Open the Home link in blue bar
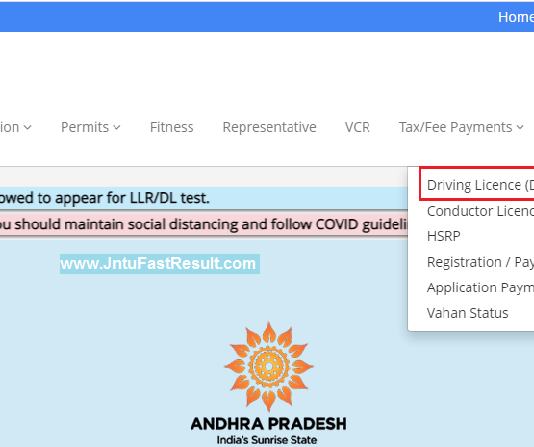This screenshot has width=534, height=447. pyautogui.click(x=516, y=17)
